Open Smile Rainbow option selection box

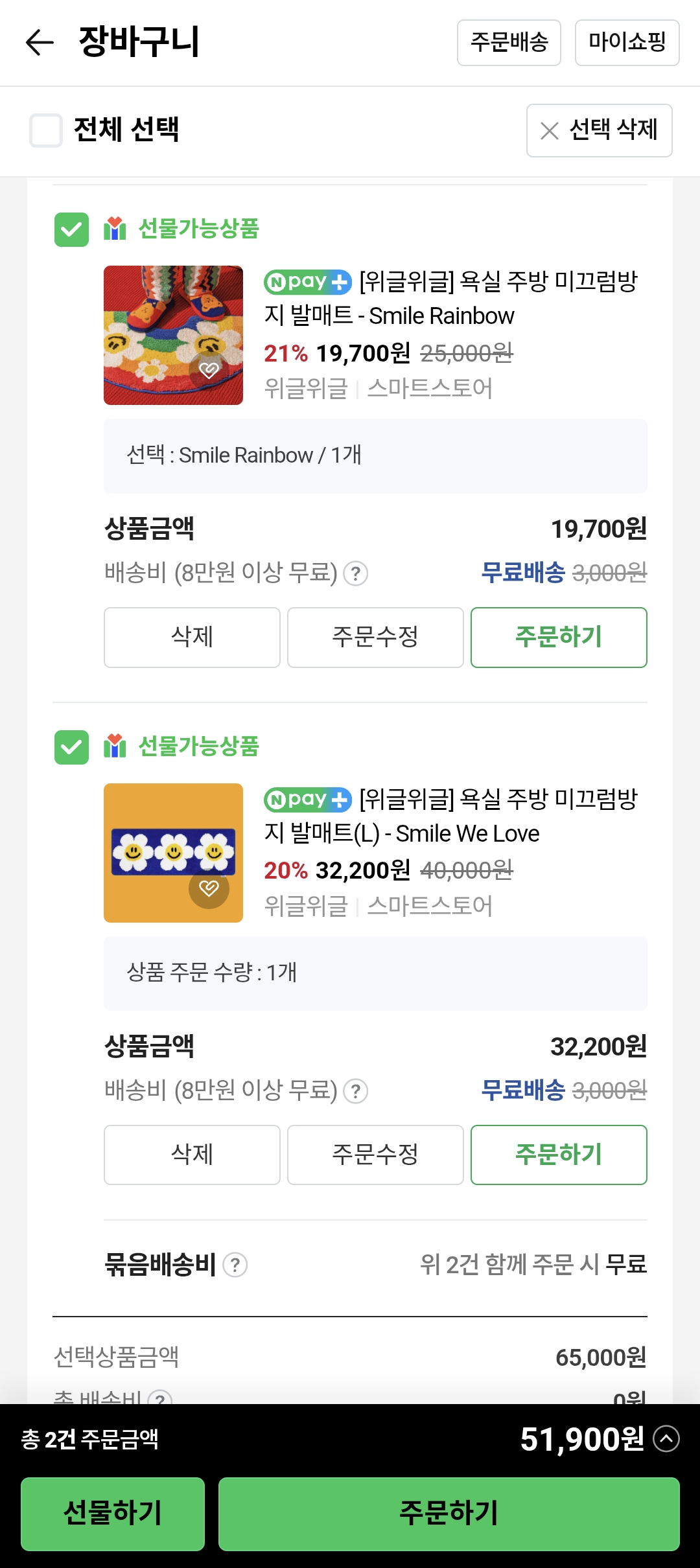pyautogui.click(x=375, y=455)
